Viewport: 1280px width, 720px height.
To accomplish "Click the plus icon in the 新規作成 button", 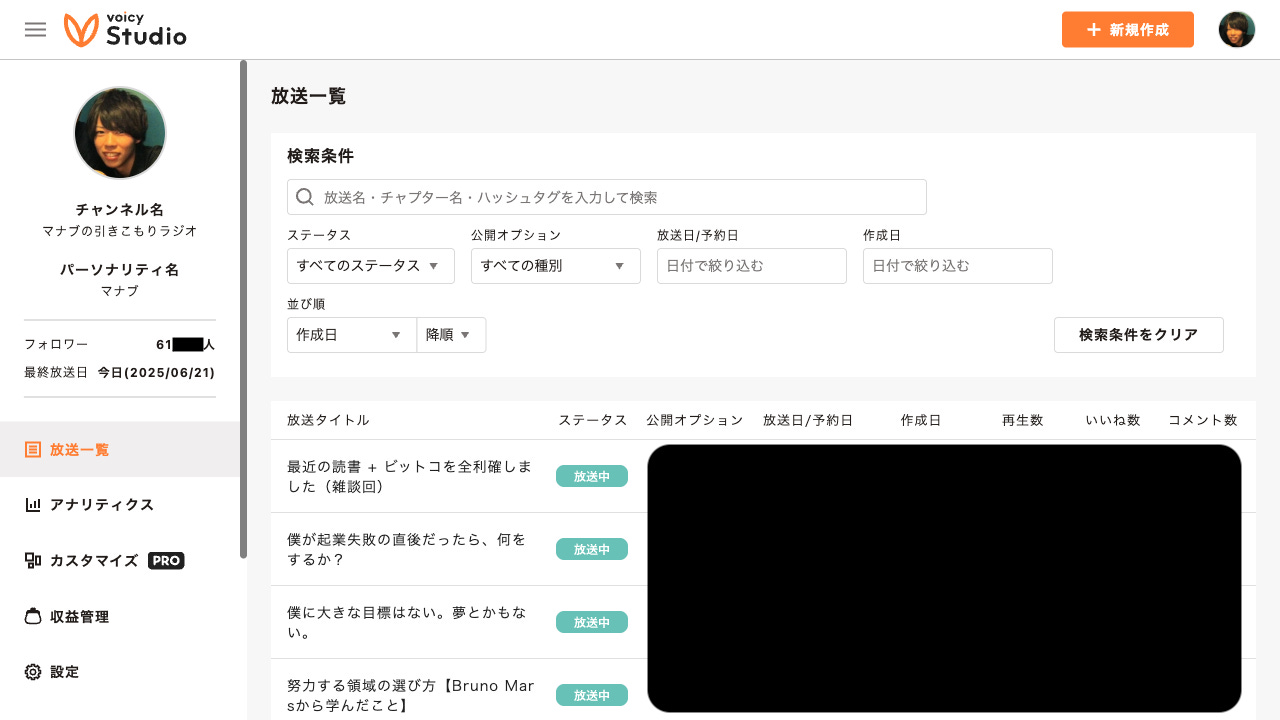I will coord(1094,30).
